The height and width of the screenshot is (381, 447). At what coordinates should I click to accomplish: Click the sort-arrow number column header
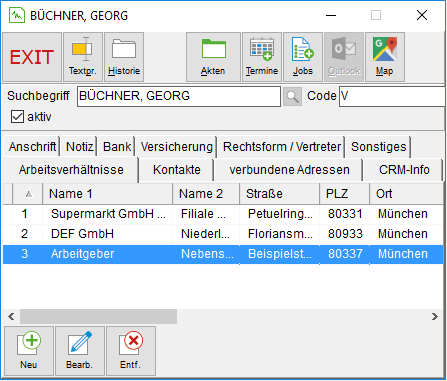(x=28, y=194)
